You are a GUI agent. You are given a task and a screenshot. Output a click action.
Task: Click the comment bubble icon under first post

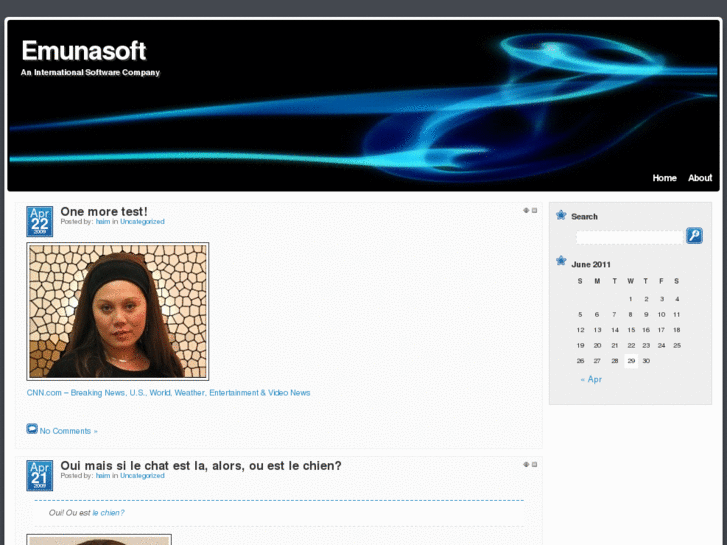32,429
